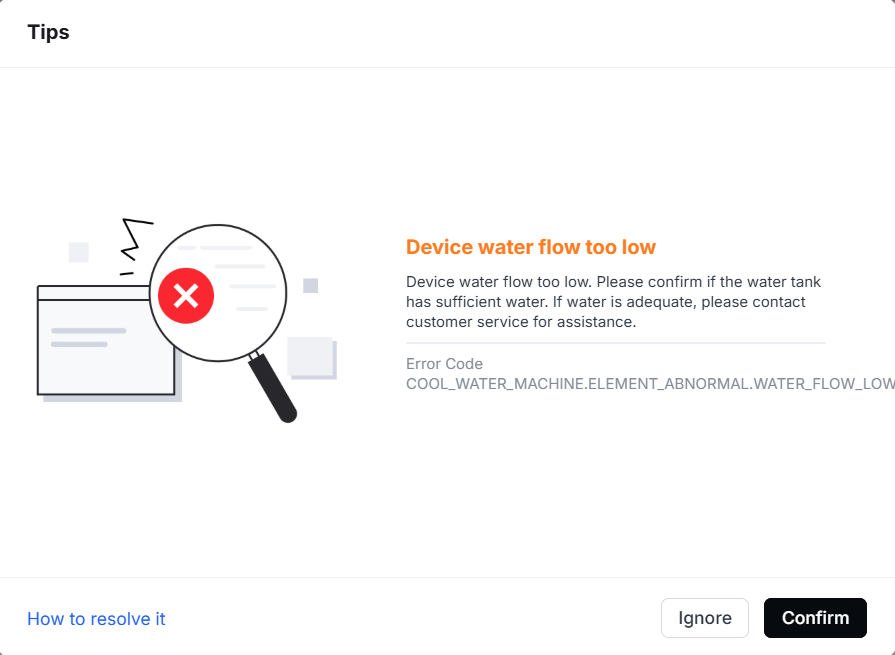Click the lightning bolt squiggle in the illustration
Viewport: 895px width, 655px height.
135,238
